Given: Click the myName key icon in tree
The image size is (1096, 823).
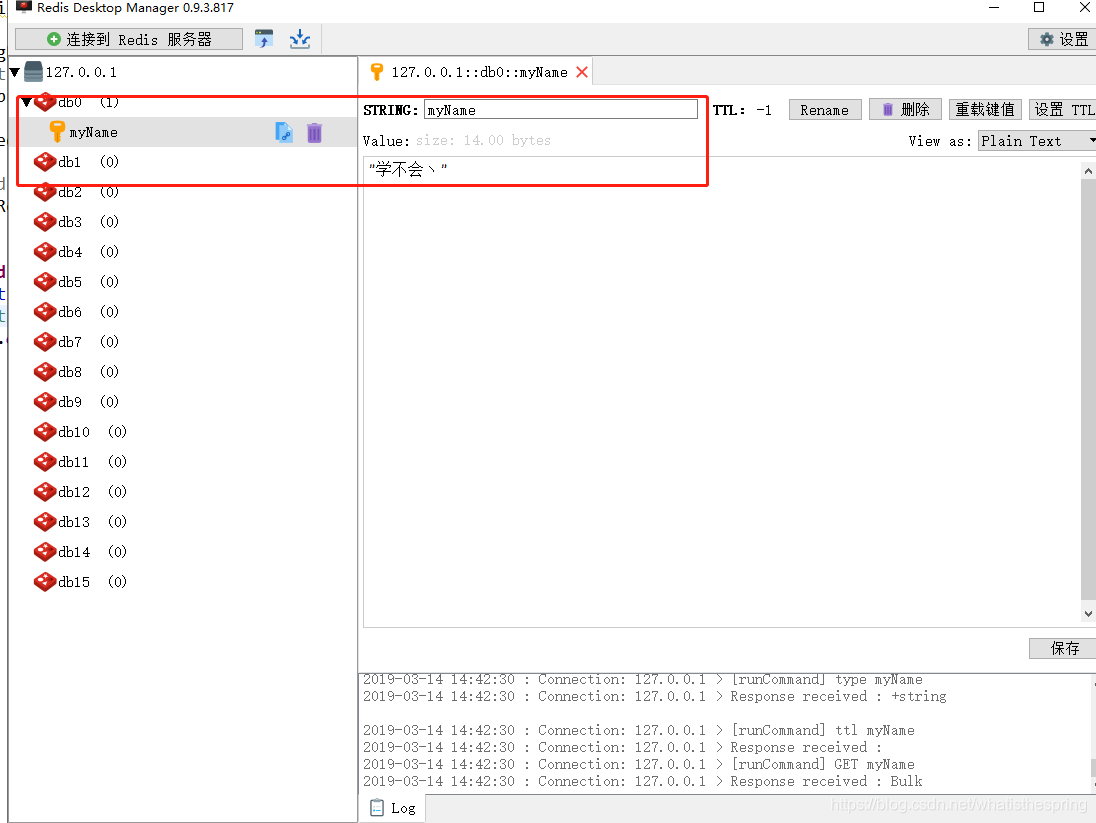Looking at the screenshot, I should coord(57,131).
